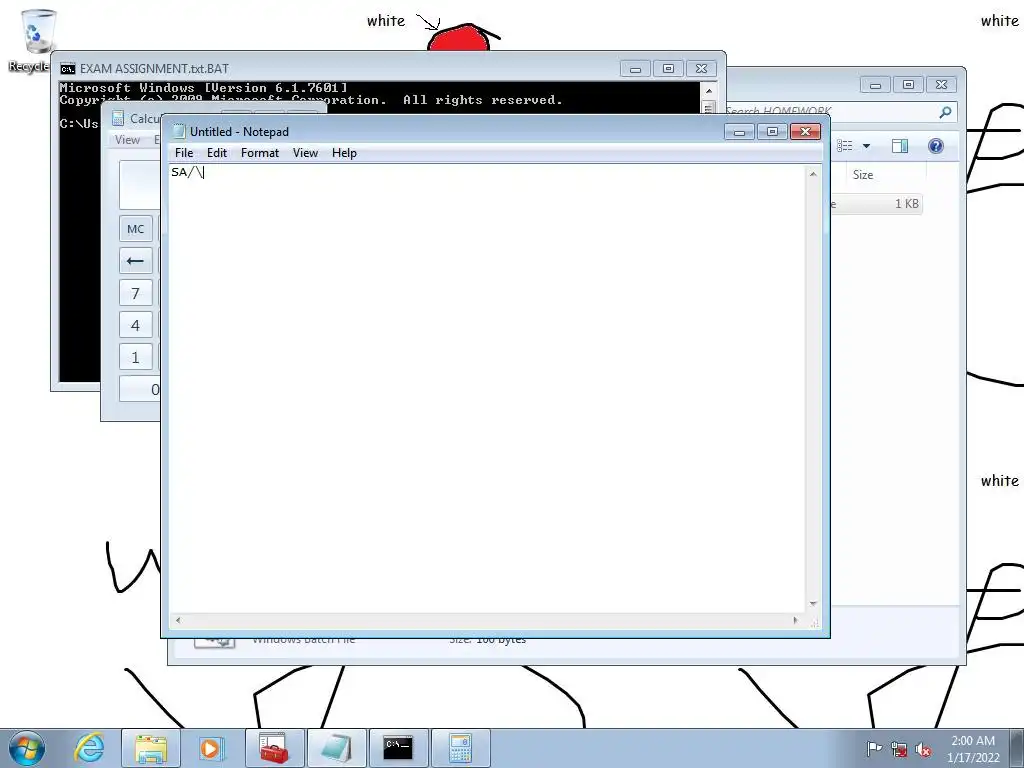This screenshot has width=1024, height=768.
Task: Click the Calculator title bar icon
Action: (x=118, y=118)
